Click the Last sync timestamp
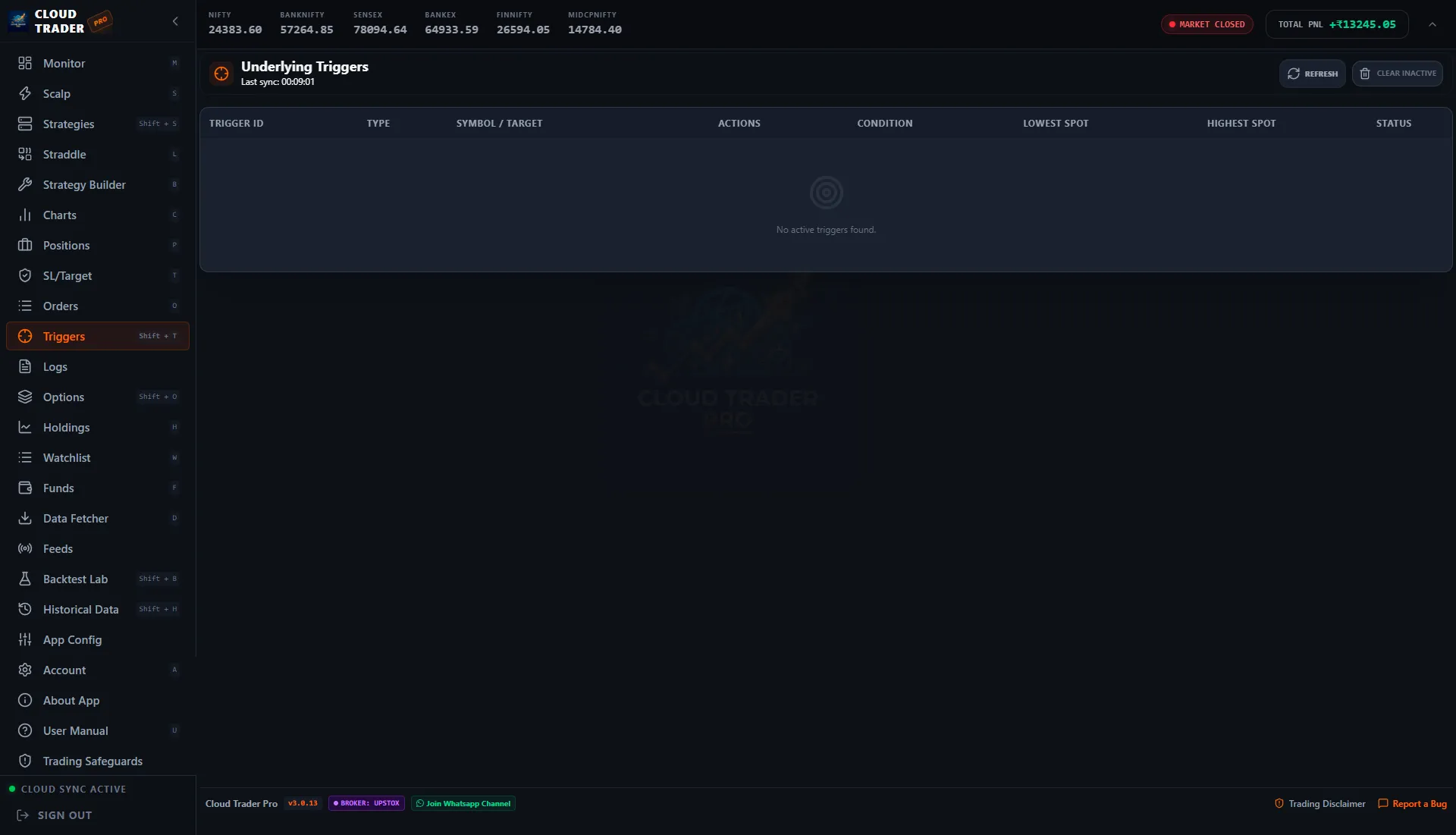The image size is (1456, 835). click(278, 82)
